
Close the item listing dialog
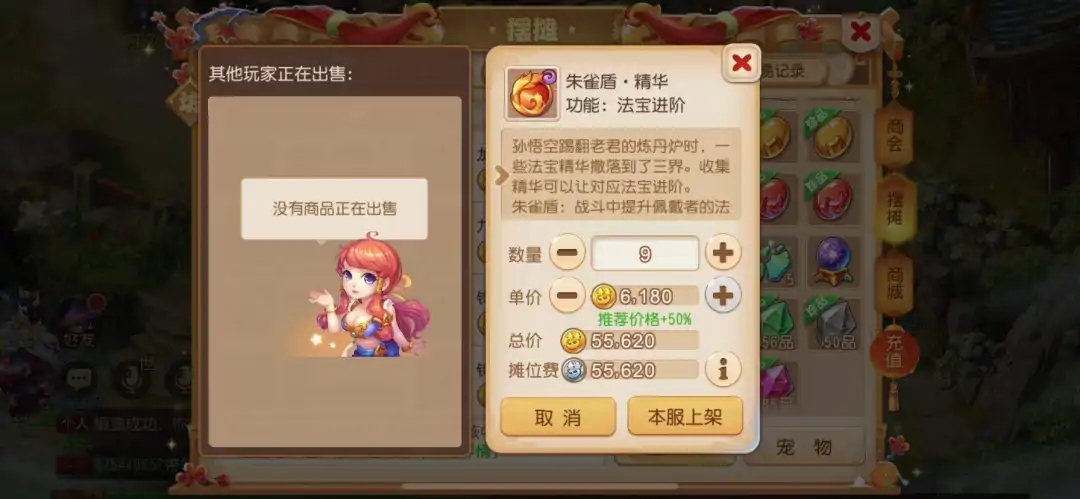pyautogui.click(x=741, y=63)
